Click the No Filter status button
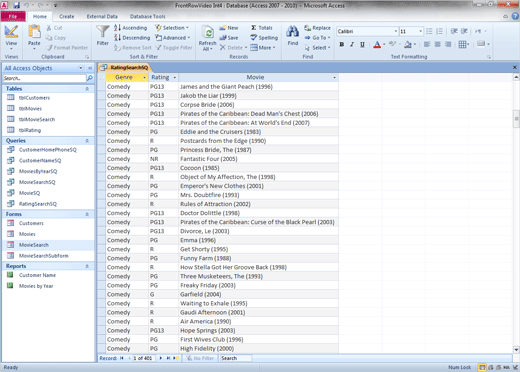 coord(200,358)
